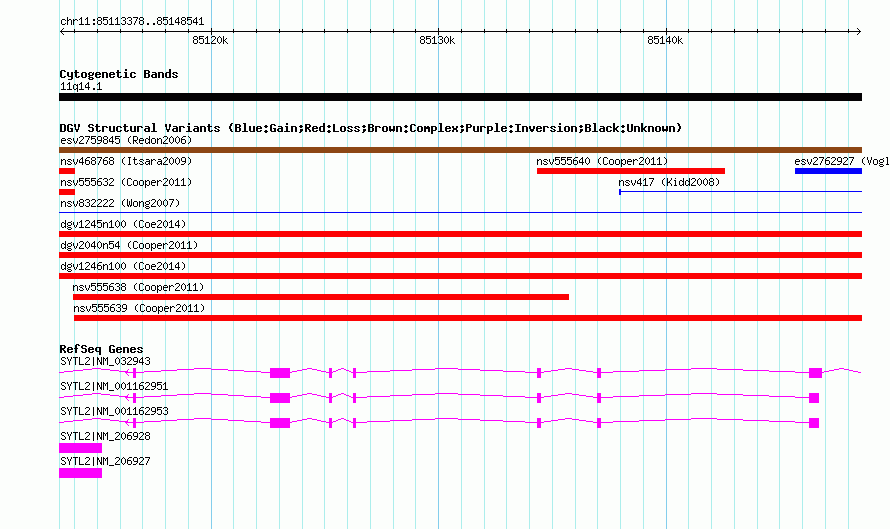Viewport: 890px width, 529px height.
Task: Select the magenta SYTL2|NM_206927 gene block
Action: tap(81, 473)
